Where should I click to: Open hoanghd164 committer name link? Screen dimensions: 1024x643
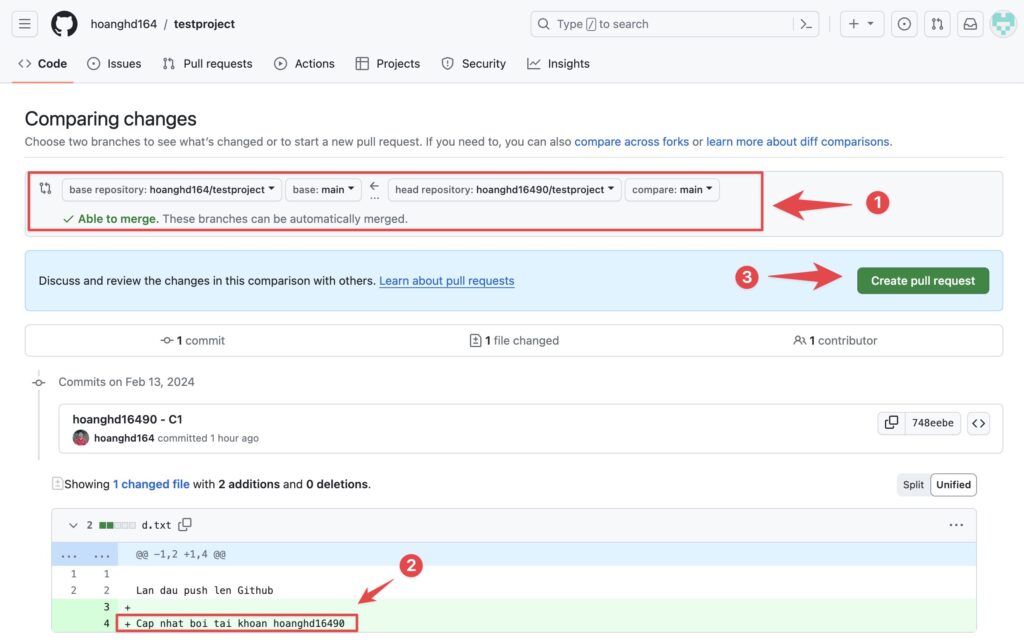click(x=124, y=438)
